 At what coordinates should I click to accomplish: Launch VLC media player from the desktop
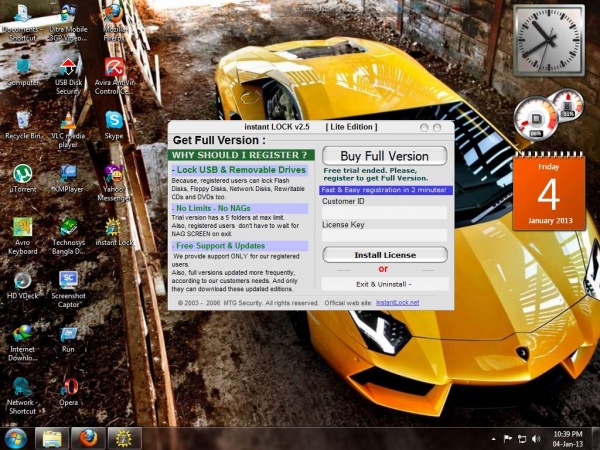click(x=68, y=121)
